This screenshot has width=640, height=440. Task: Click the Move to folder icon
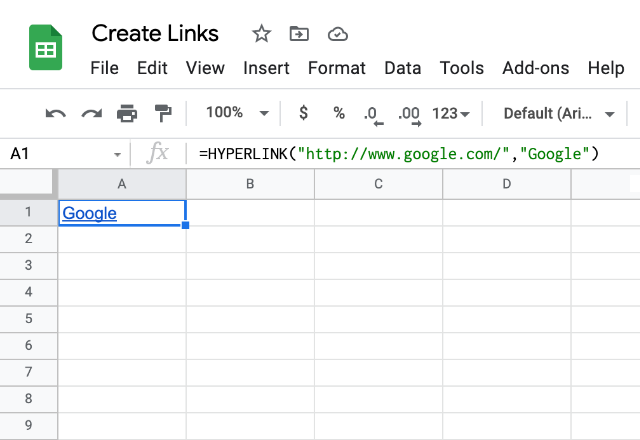pos(299,34)
